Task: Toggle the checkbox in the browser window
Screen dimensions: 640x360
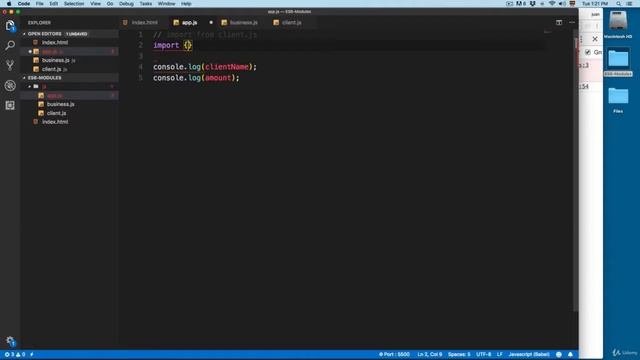Action: pyautogui.click(x=588, y=52)
